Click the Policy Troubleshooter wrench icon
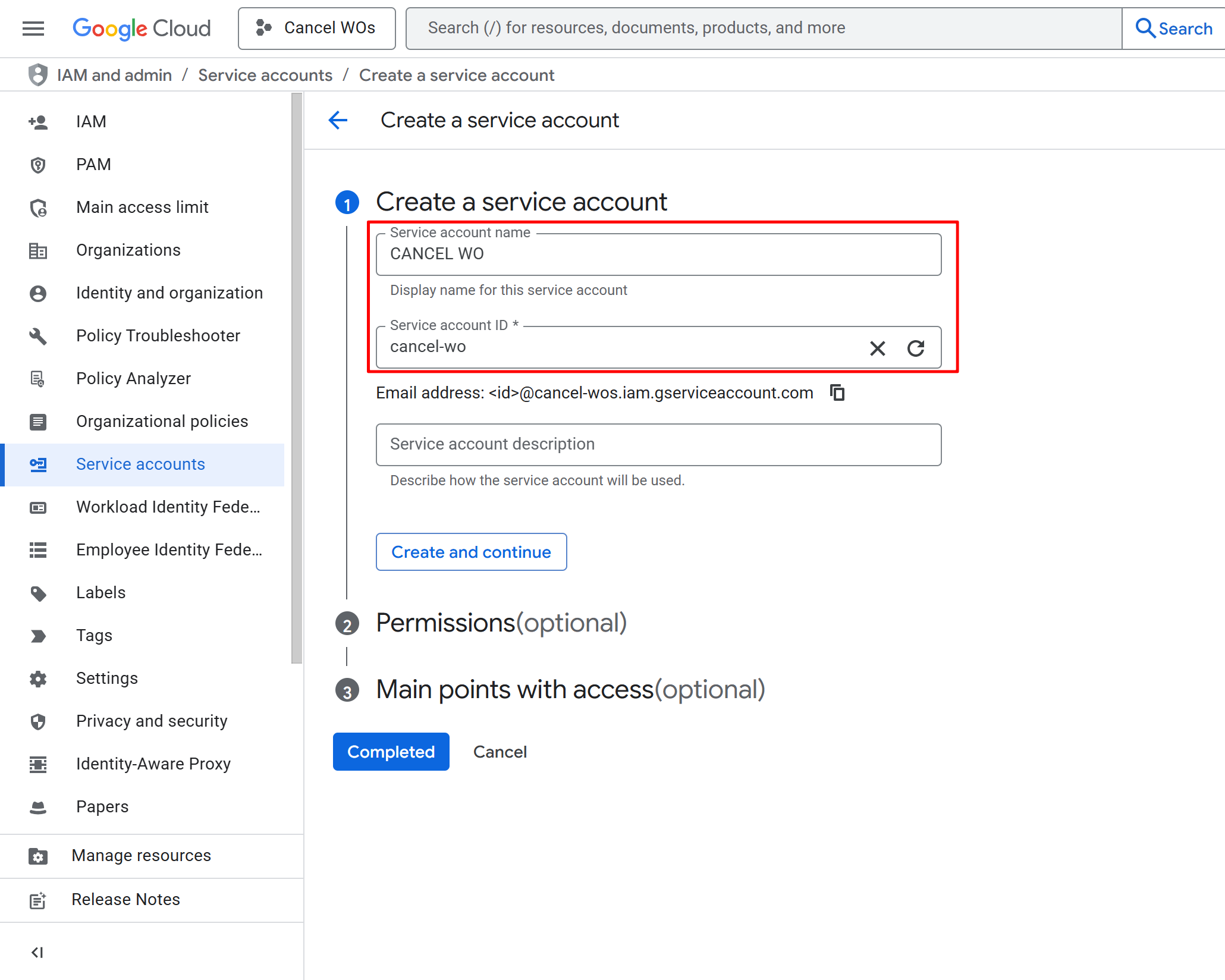The height and width of the screenshot is (980, 1225). point(38,336)
